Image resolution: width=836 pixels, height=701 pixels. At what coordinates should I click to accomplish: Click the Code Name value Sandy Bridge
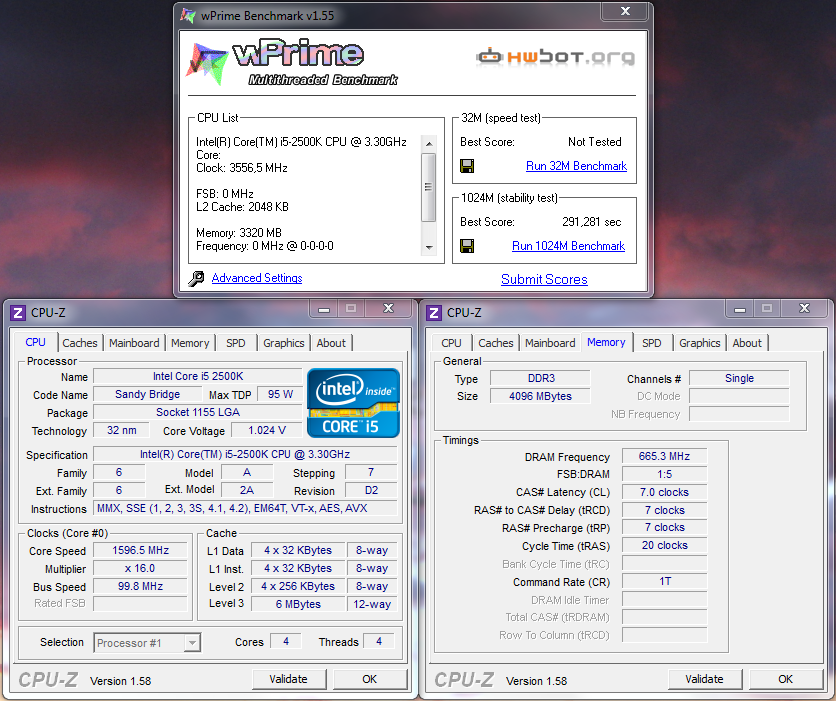pyautogui.click(x=148, y=394)
